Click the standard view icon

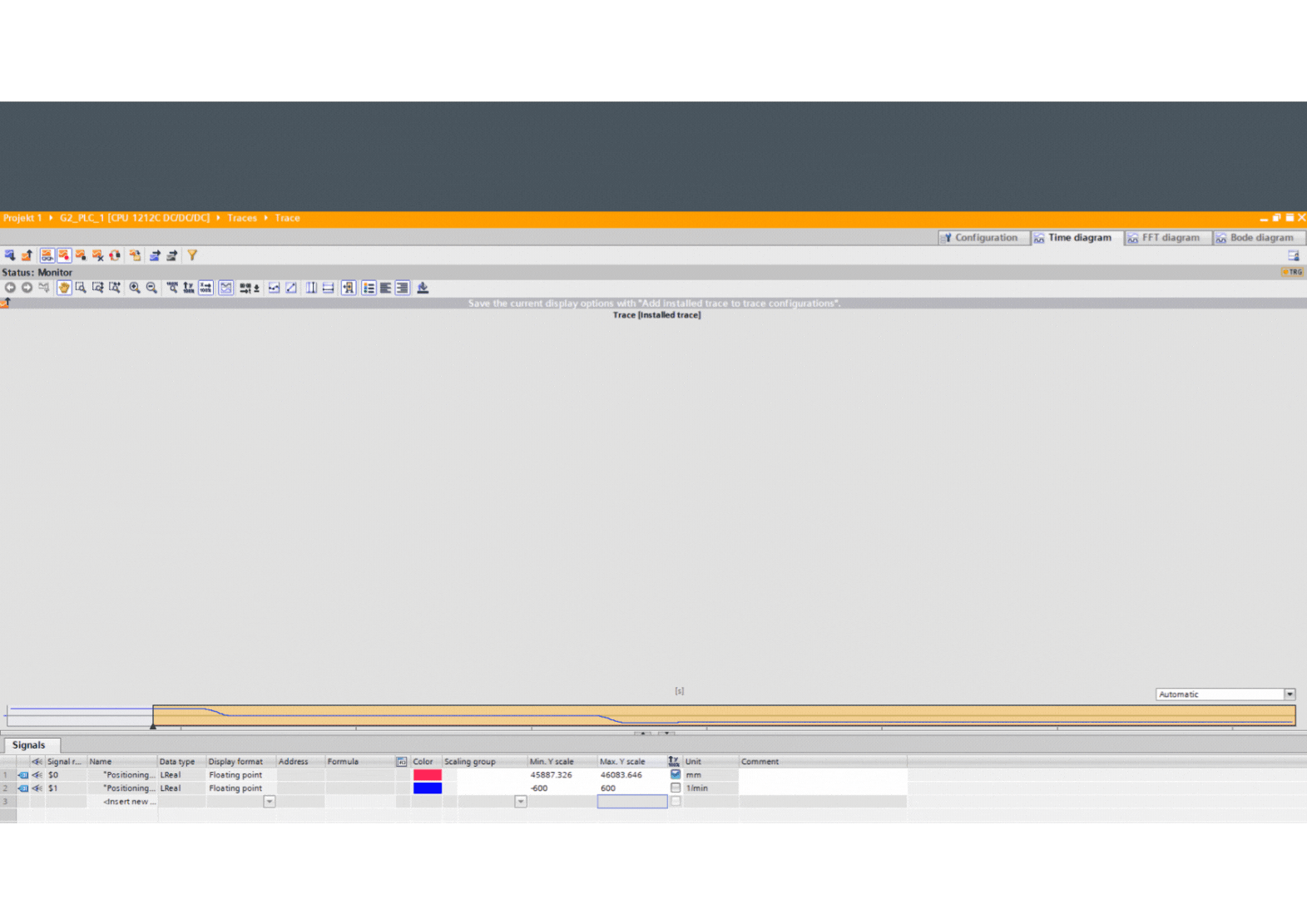tap(44, 288)
